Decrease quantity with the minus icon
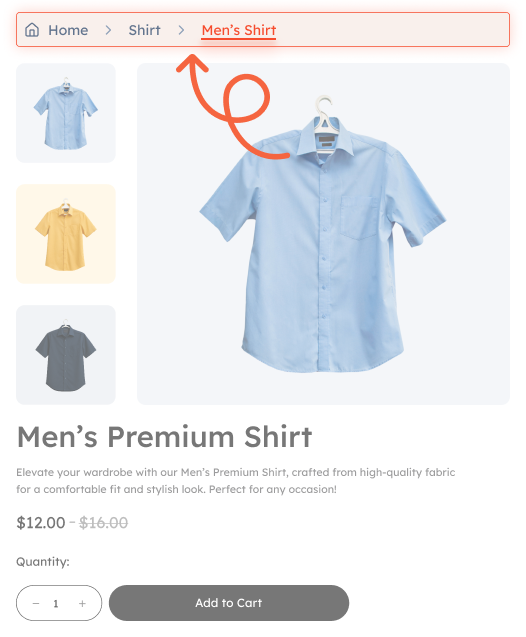This screenshot has height=637, width=526. [x=36, y=603]
